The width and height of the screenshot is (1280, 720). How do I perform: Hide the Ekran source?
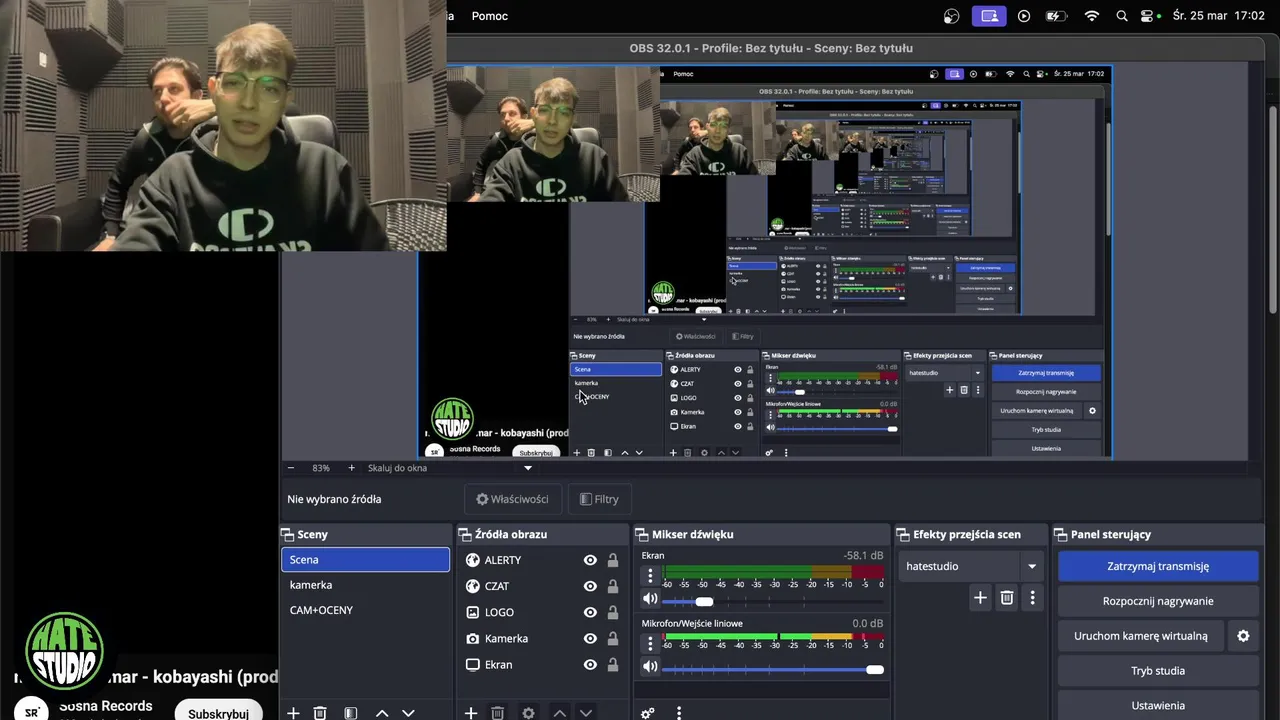pos(590,665)
